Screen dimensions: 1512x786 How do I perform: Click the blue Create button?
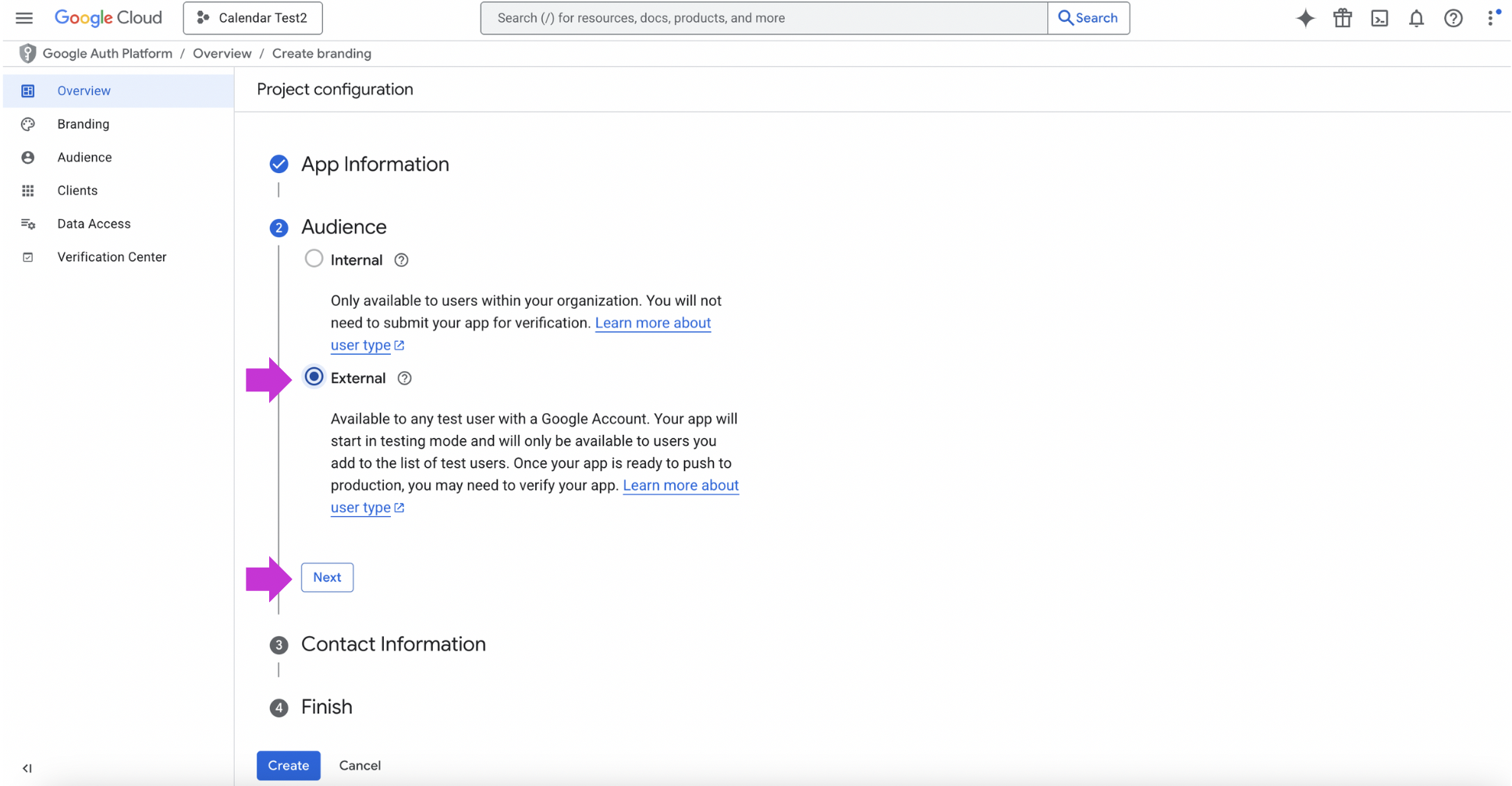[x=289, y=766]
